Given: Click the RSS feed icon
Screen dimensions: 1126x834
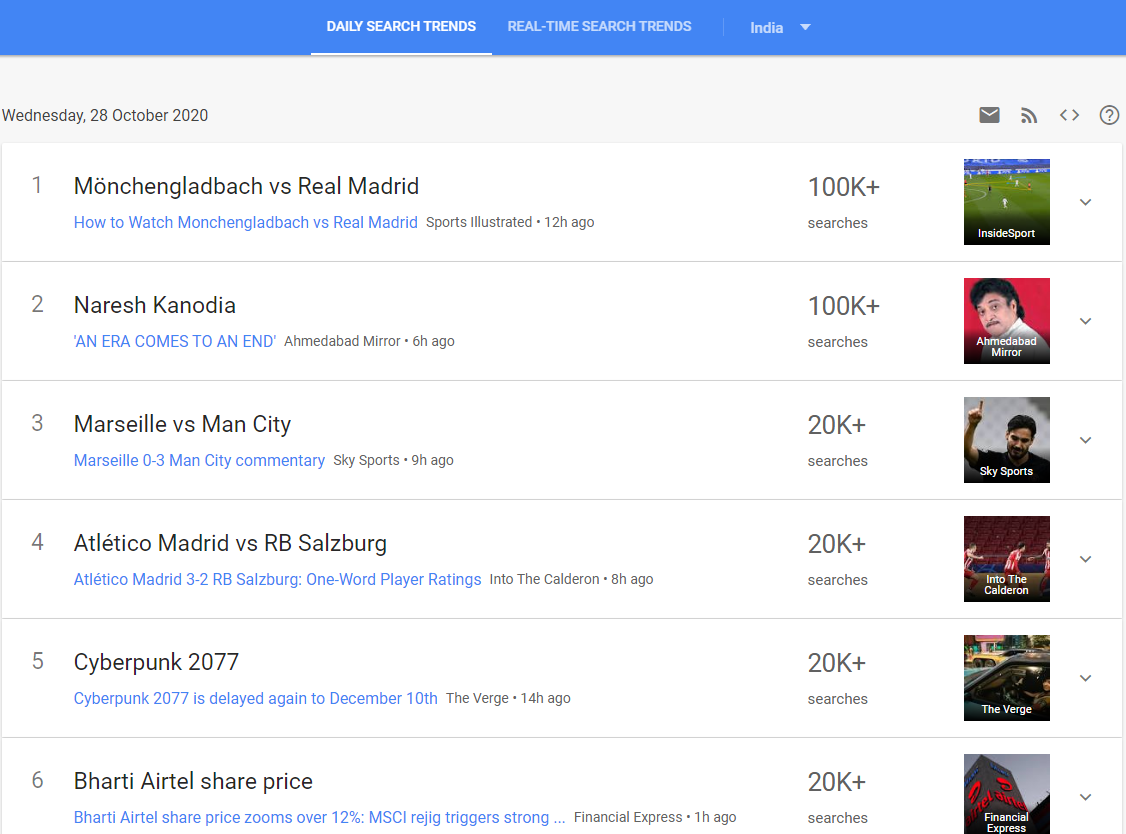Looking at the screenshot, I should click(x=1029, y=115).
